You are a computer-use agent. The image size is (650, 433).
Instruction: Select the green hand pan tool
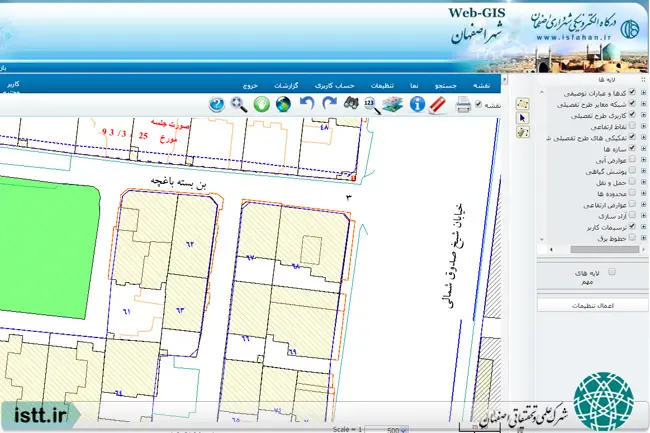[262, 104]
